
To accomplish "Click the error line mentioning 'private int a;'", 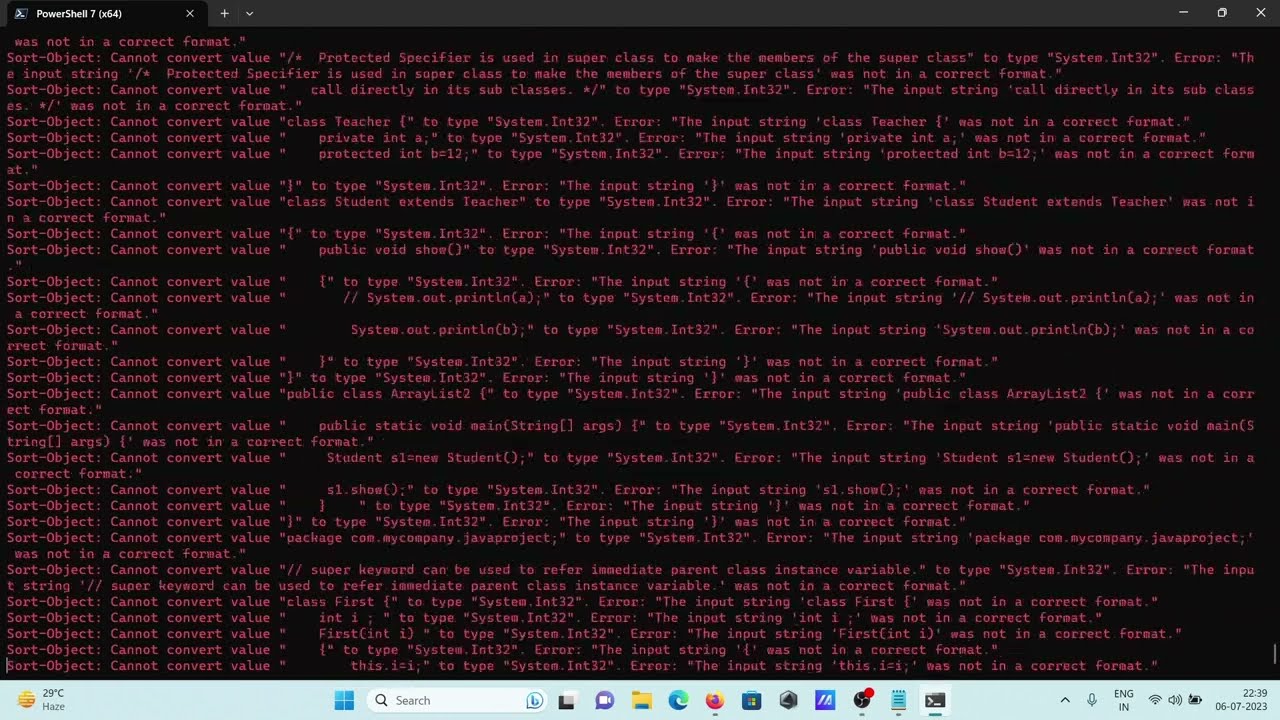I will [x=606, y=138].
